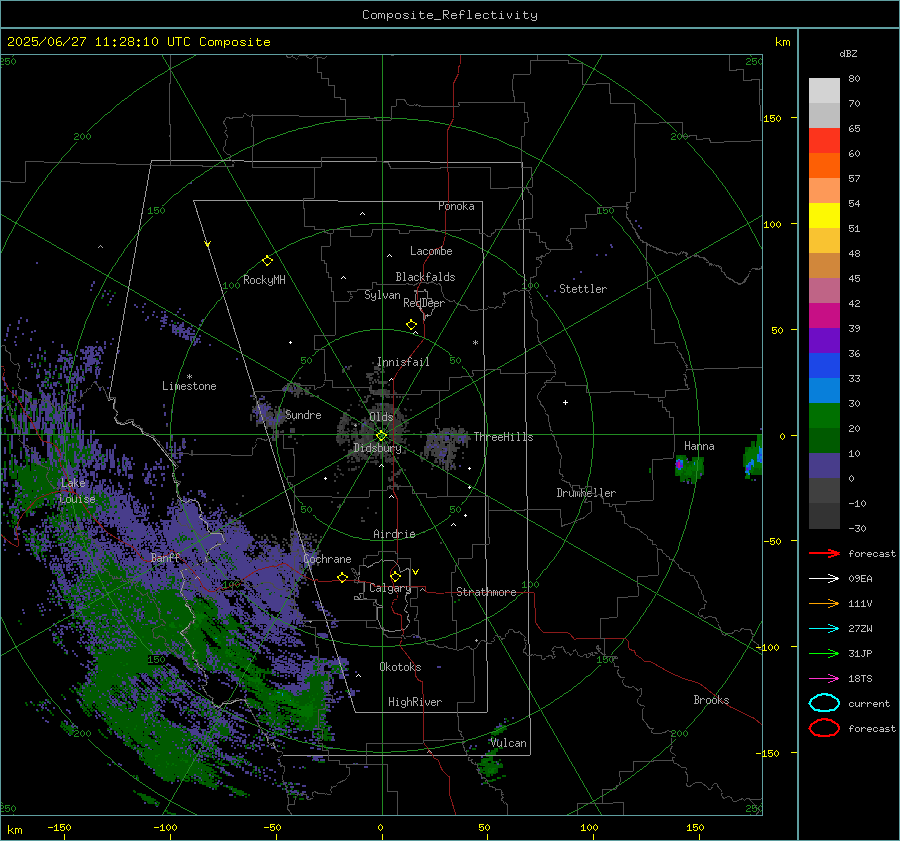Click the yellow diamond marker above RockyMH
The height and width of the screenshot is (841, 900).
(267, 261)
